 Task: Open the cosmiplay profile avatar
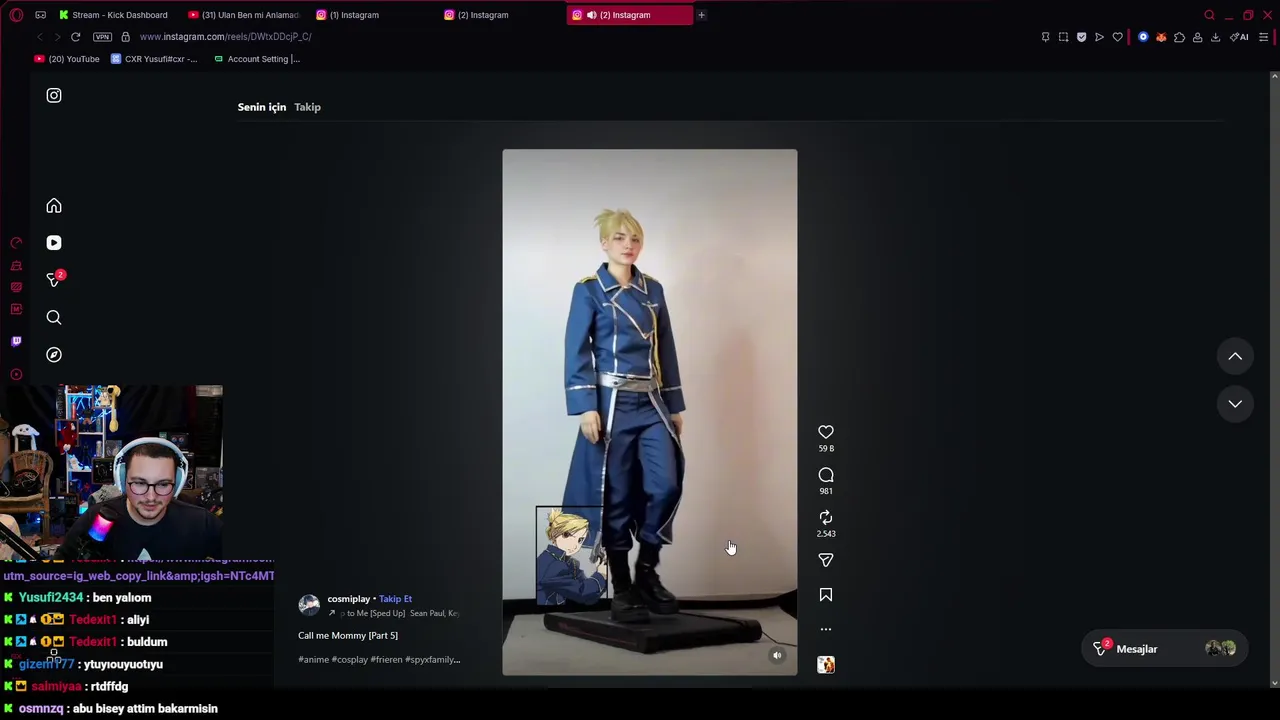(309, 605)
